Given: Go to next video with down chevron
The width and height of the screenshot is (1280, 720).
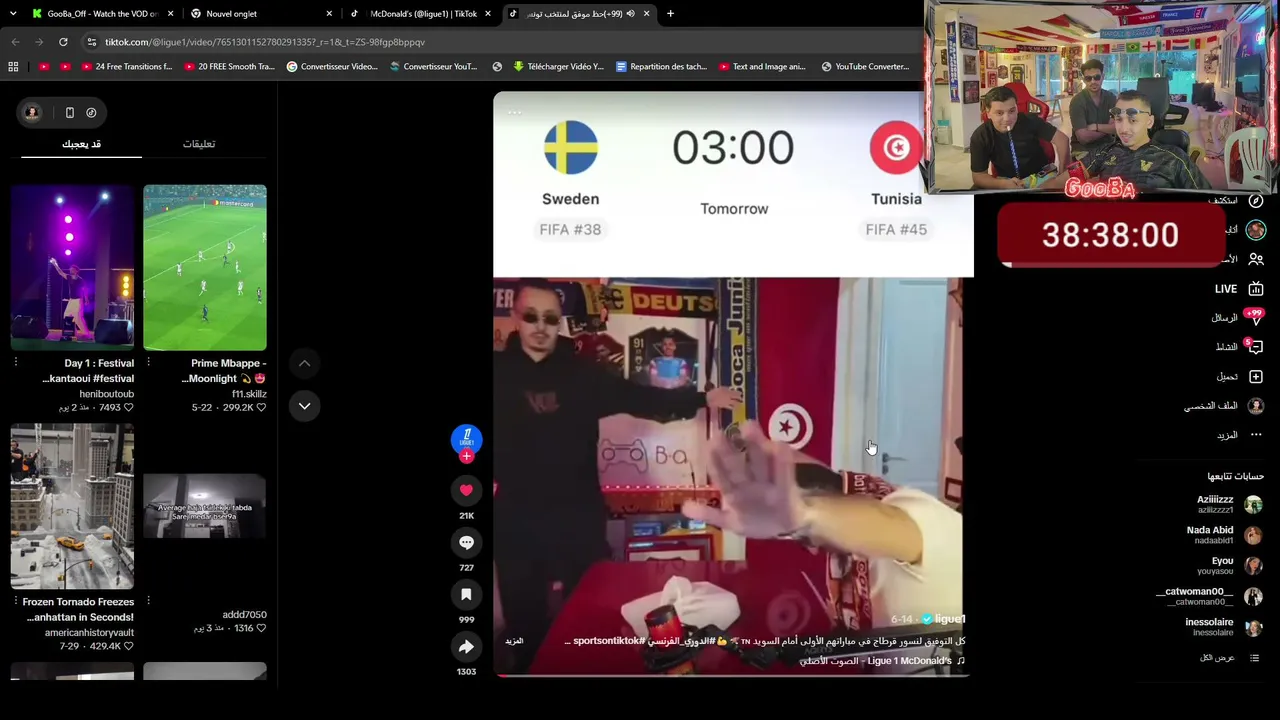Looking at the screenshot, I should tap(304, 406).
